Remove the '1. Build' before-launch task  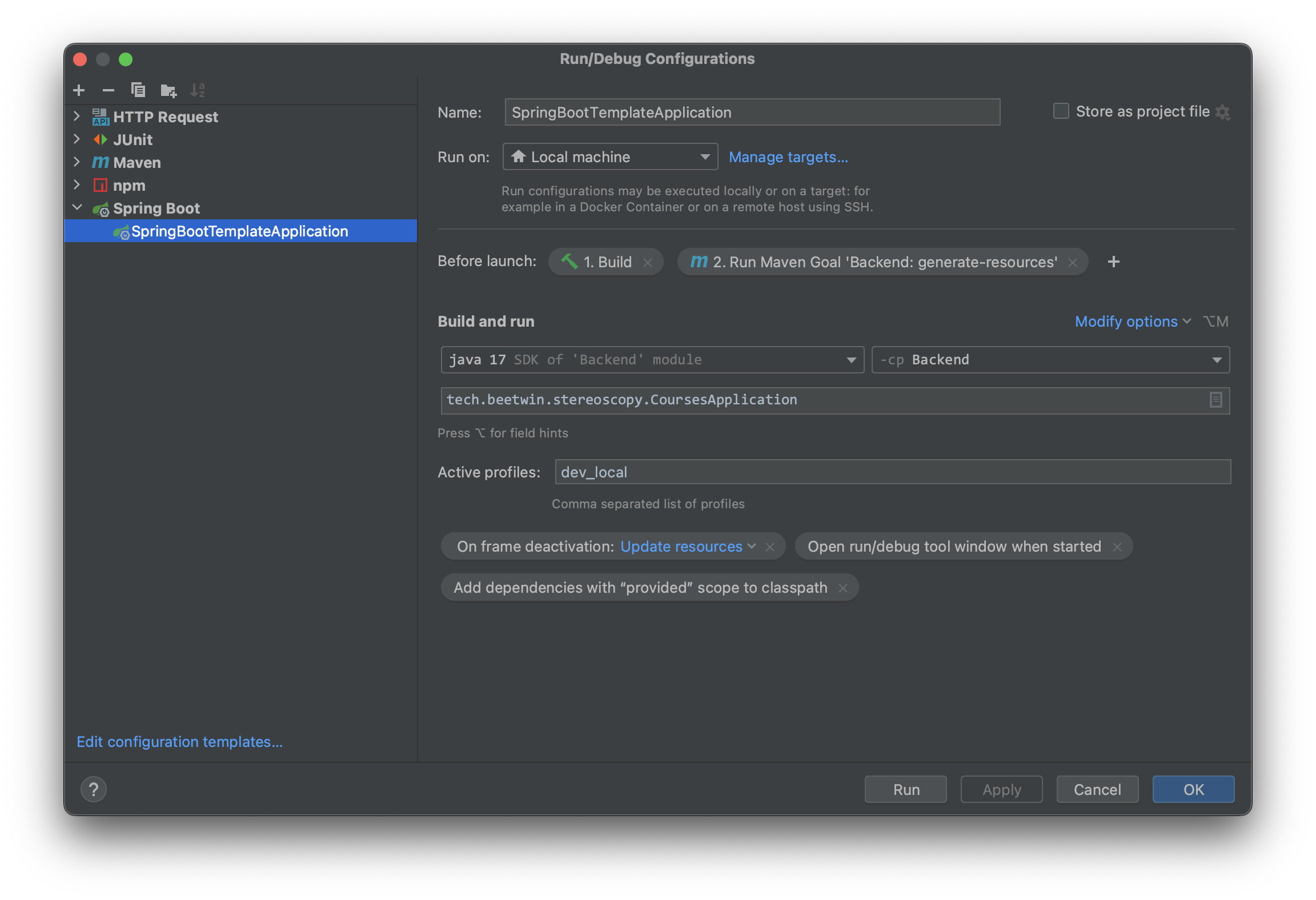point(648,263)
